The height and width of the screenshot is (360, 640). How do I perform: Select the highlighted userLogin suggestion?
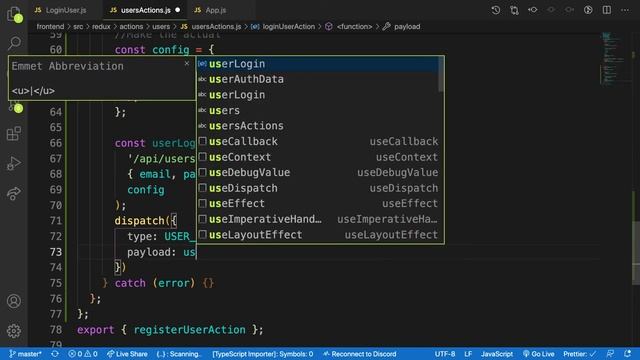(318, 64)
